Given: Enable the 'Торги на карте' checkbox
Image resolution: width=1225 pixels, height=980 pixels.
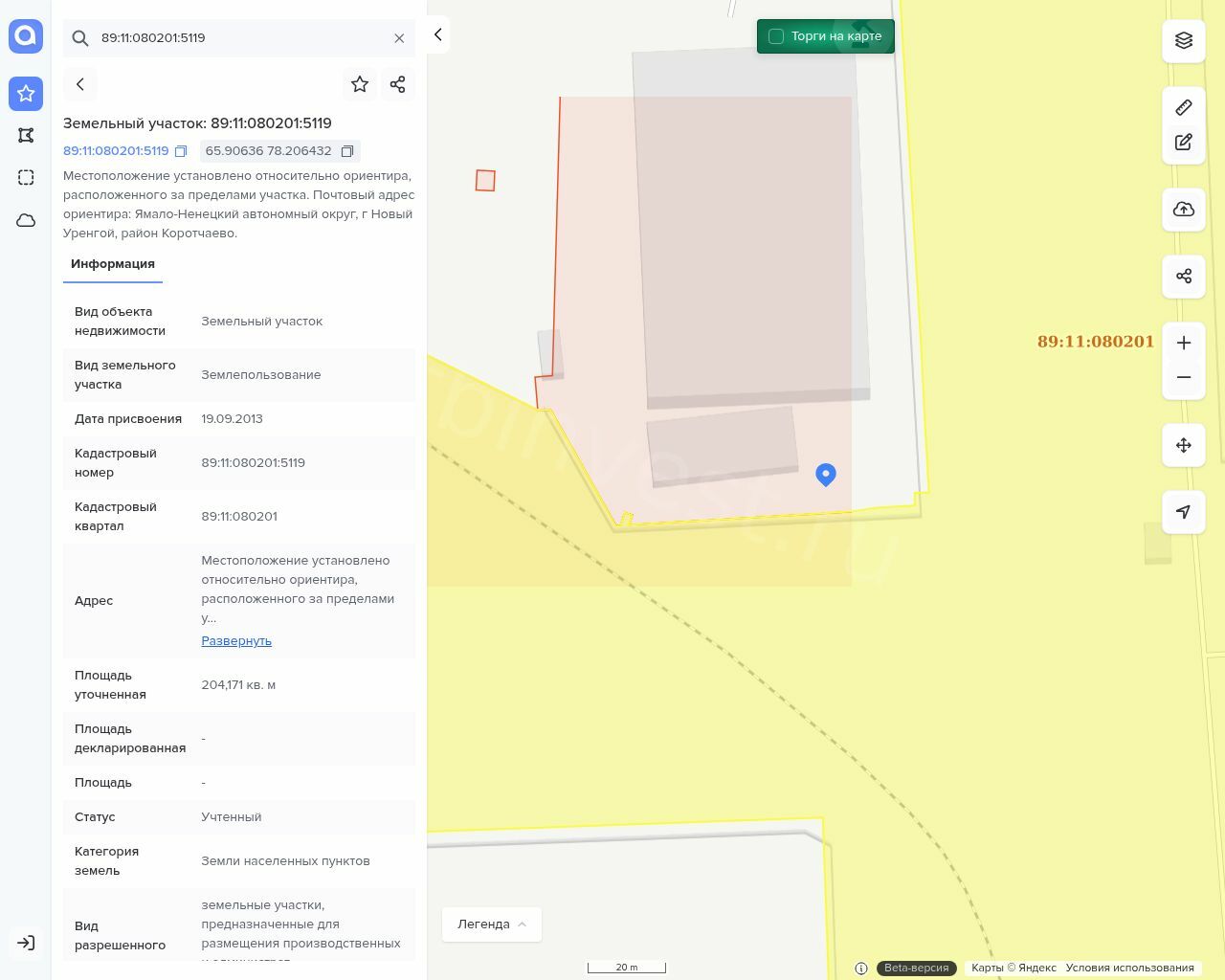Looking at the screenshot, I should pos(776,36).
